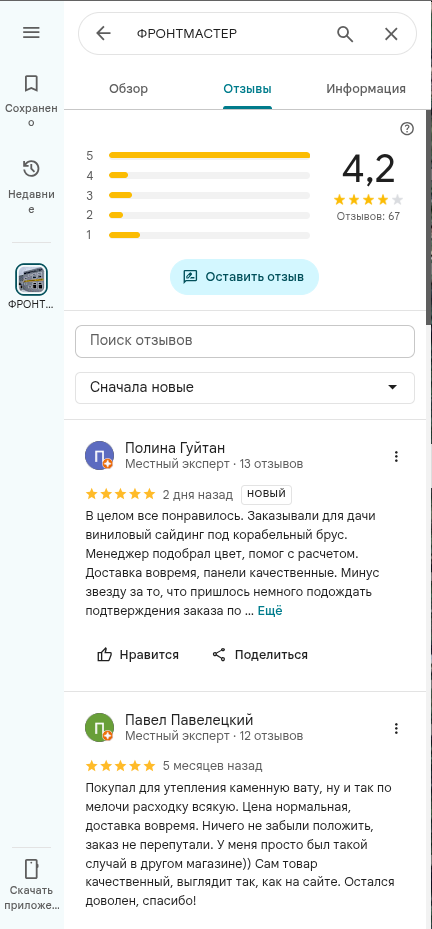Expand Полина's review with Ещё link

[270, 611]
